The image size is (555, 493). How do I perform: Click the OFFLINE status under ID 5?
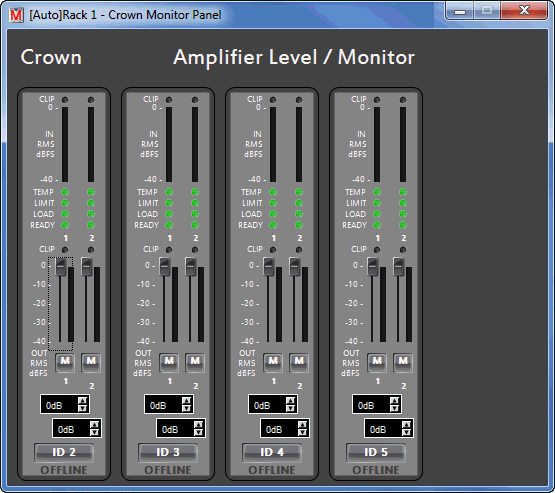[x=376, y=470]
